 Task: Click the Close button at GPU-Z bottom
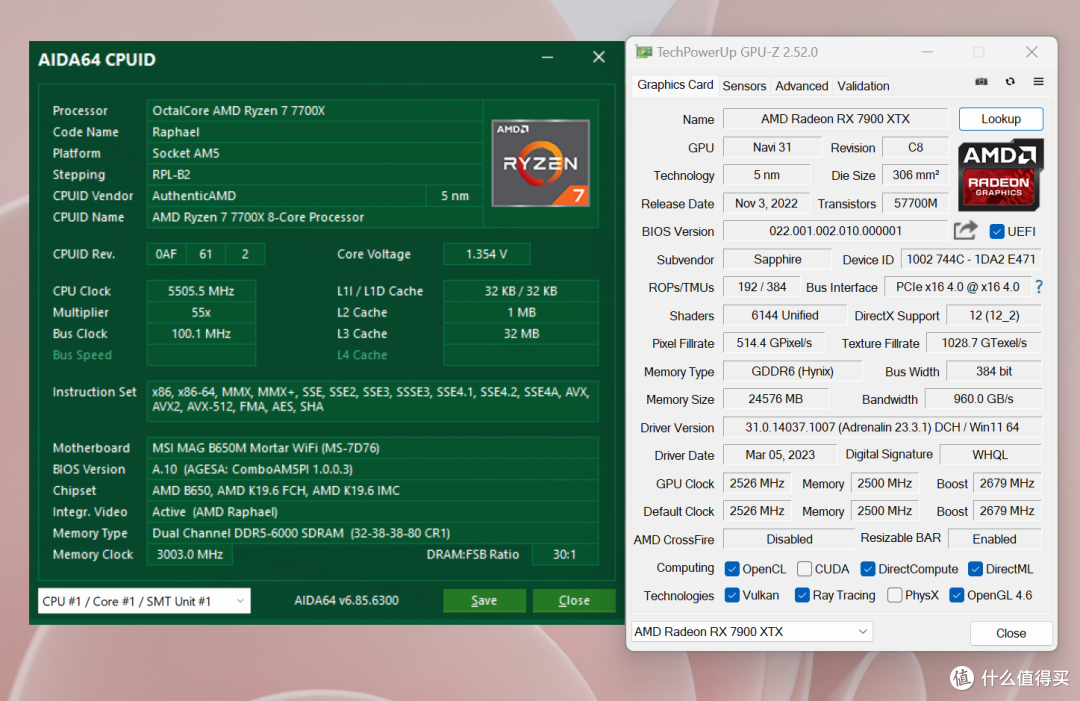(x=1010, y=634)
